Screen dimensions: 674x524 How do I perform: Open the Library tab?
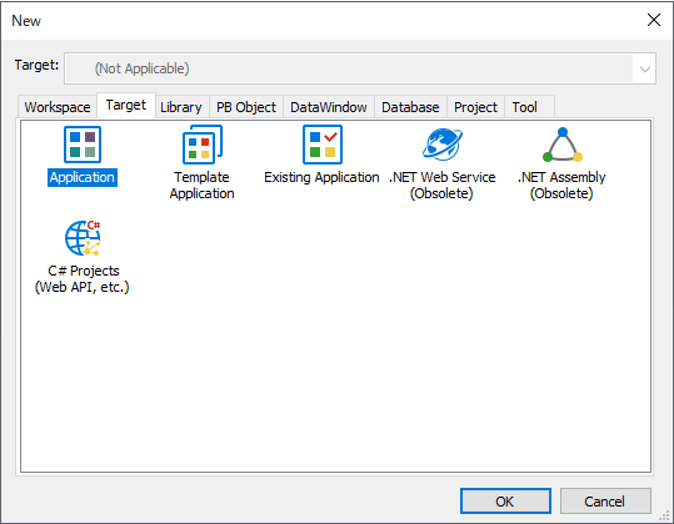pos(181,107)
